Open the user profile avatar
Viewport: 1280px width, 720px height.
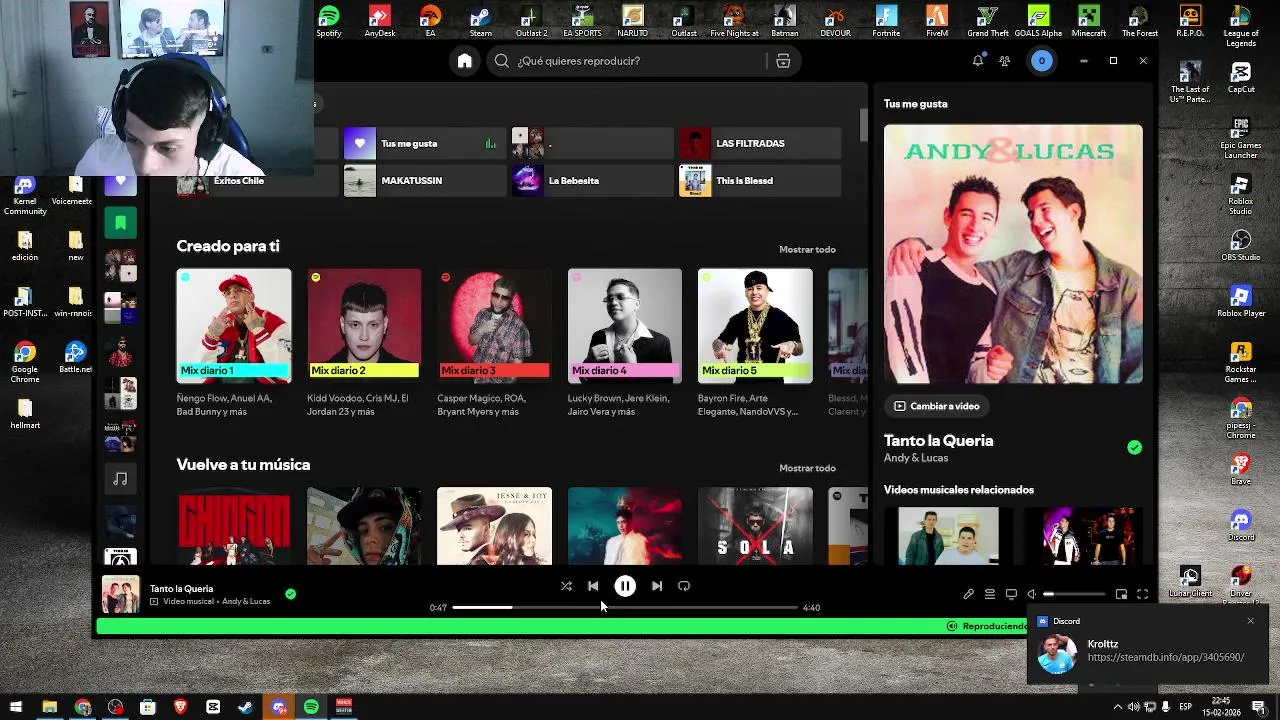[1041, 61]
